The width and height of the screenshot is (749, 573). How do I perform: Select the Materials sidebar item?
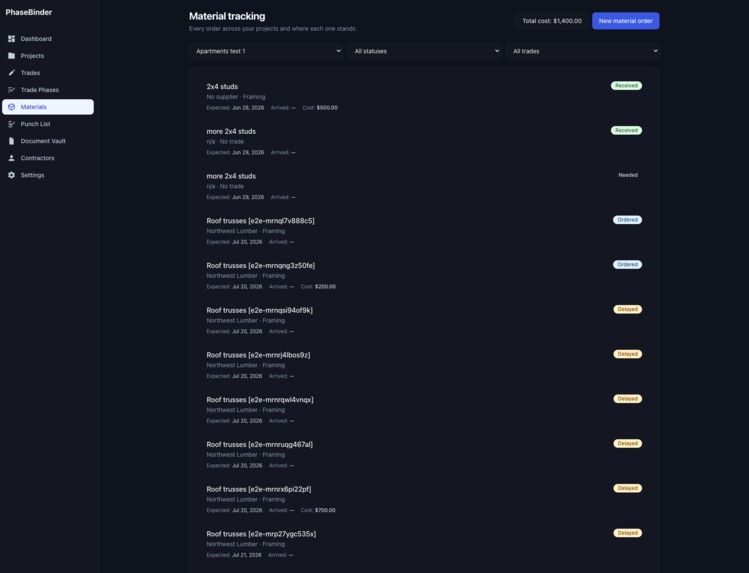pos(48,107)
